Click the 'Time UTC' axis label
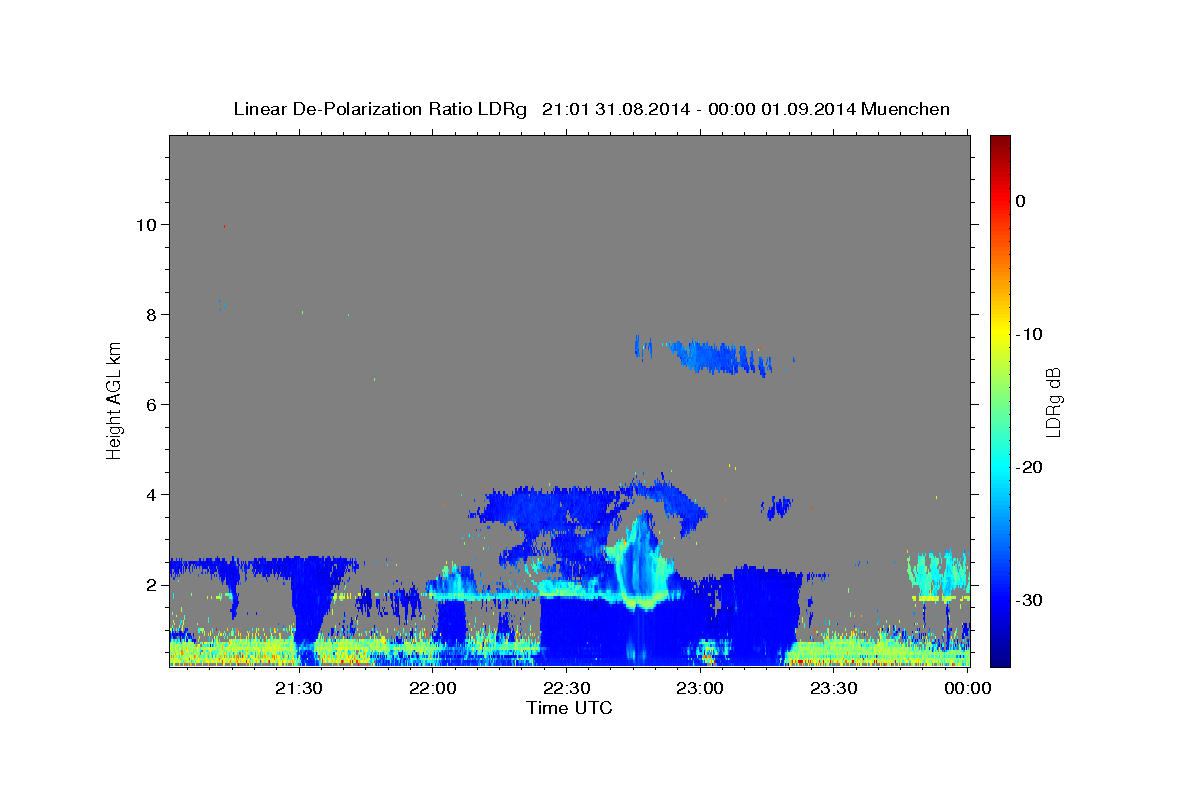 pyautogui.click(x=569, y=708)
